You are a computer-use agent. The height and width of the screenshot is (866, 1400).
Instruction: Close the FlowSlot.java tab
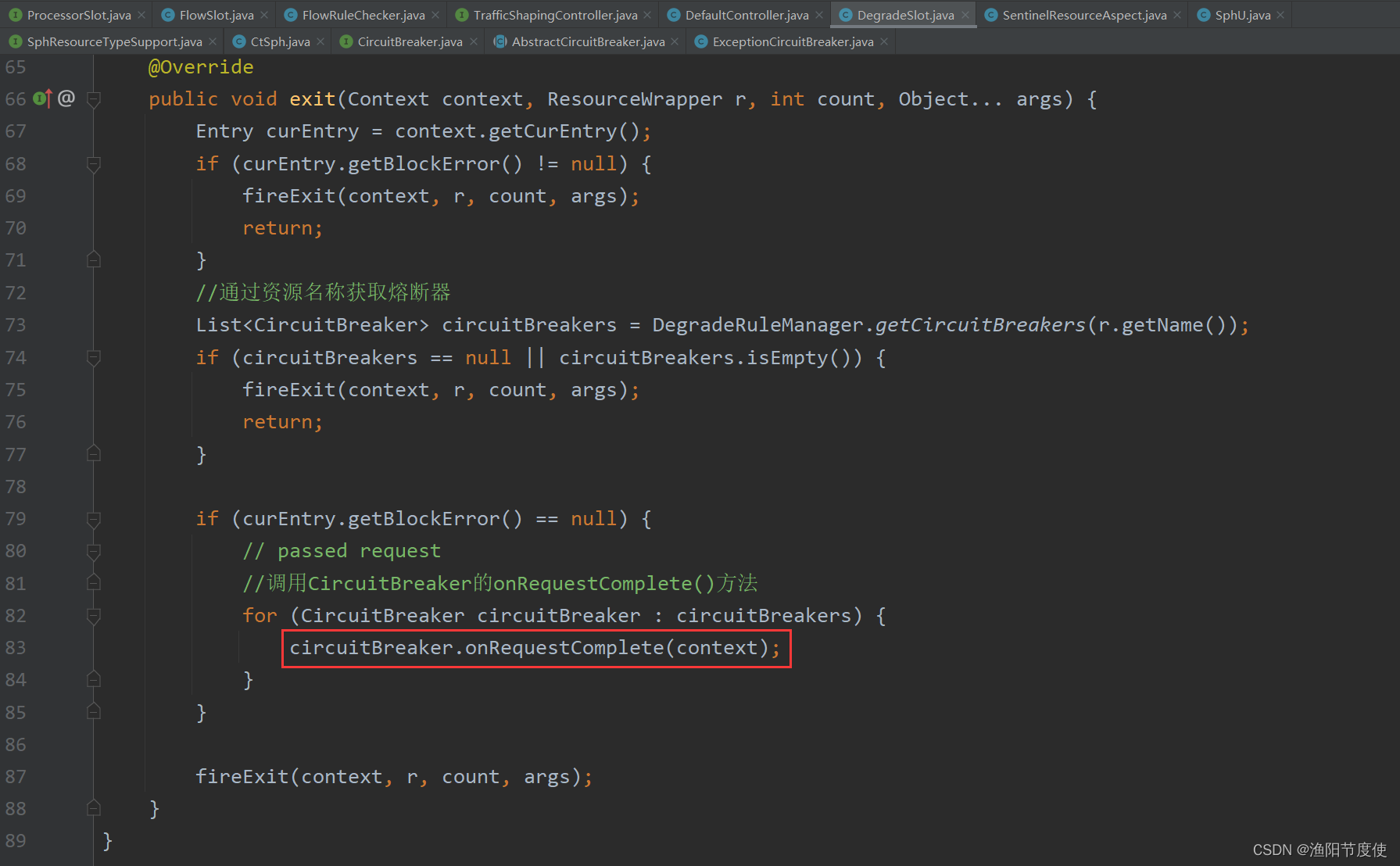[x=264, y=15]
